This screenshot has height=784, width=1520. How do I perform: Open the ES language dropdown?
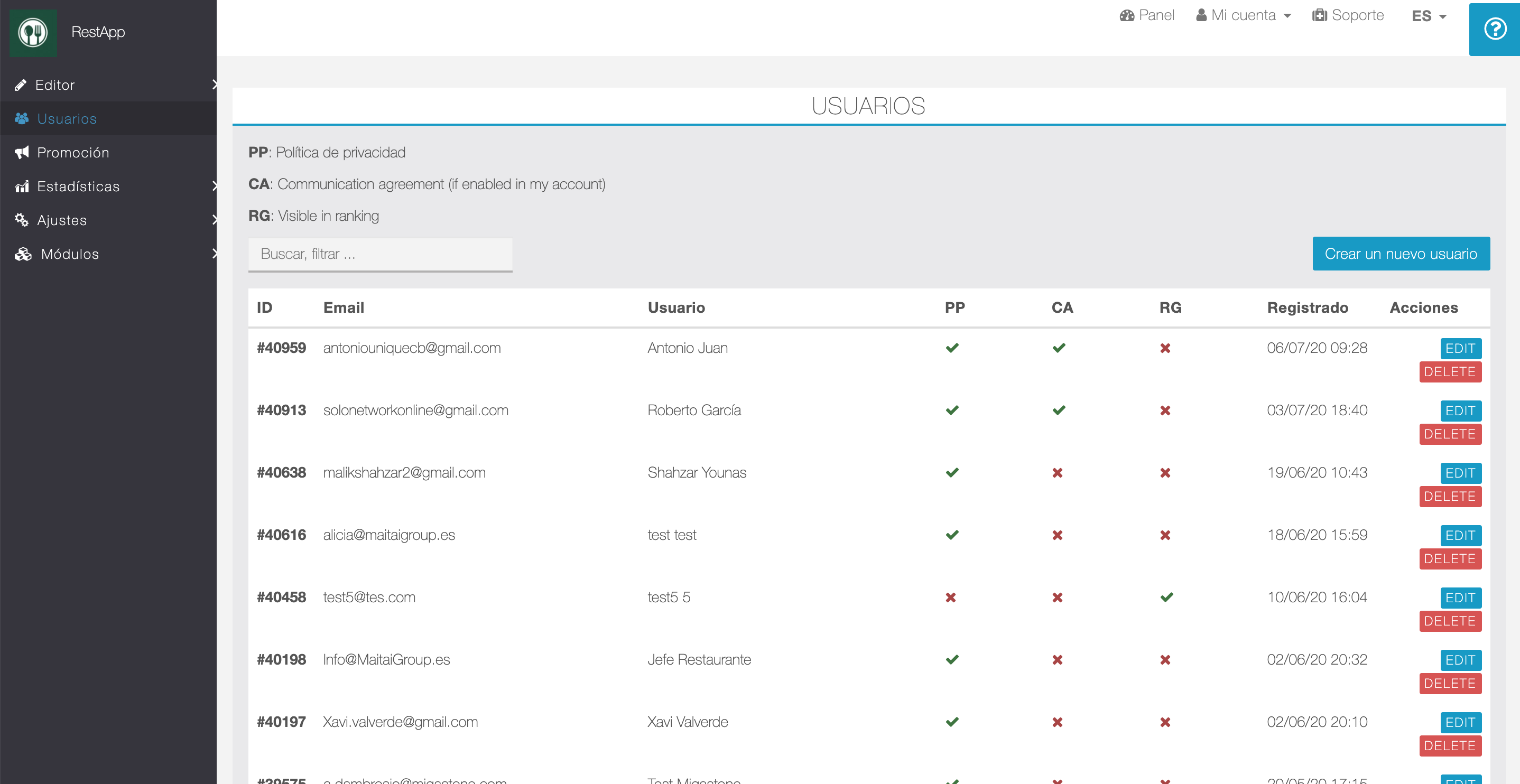pyautogui.click(x=1429, y=16)
